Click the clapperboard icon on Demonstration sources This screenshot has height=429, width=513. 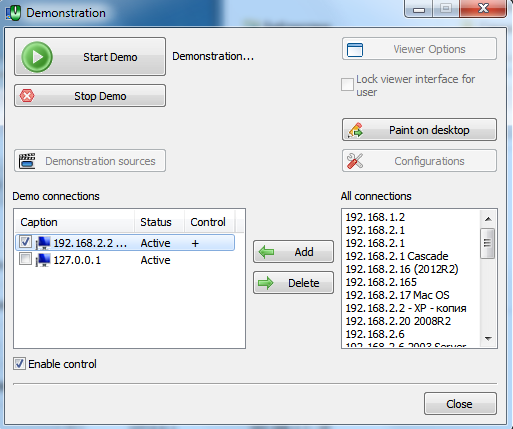click(x=27, y=161)
